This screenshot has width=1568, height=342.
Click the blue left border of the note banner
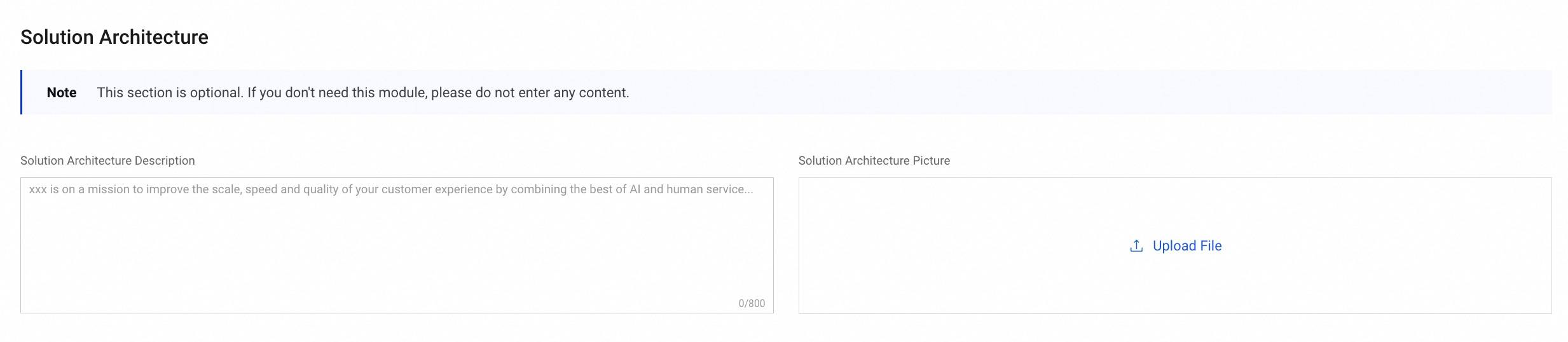pyautogui.click(x=22, y=93)
